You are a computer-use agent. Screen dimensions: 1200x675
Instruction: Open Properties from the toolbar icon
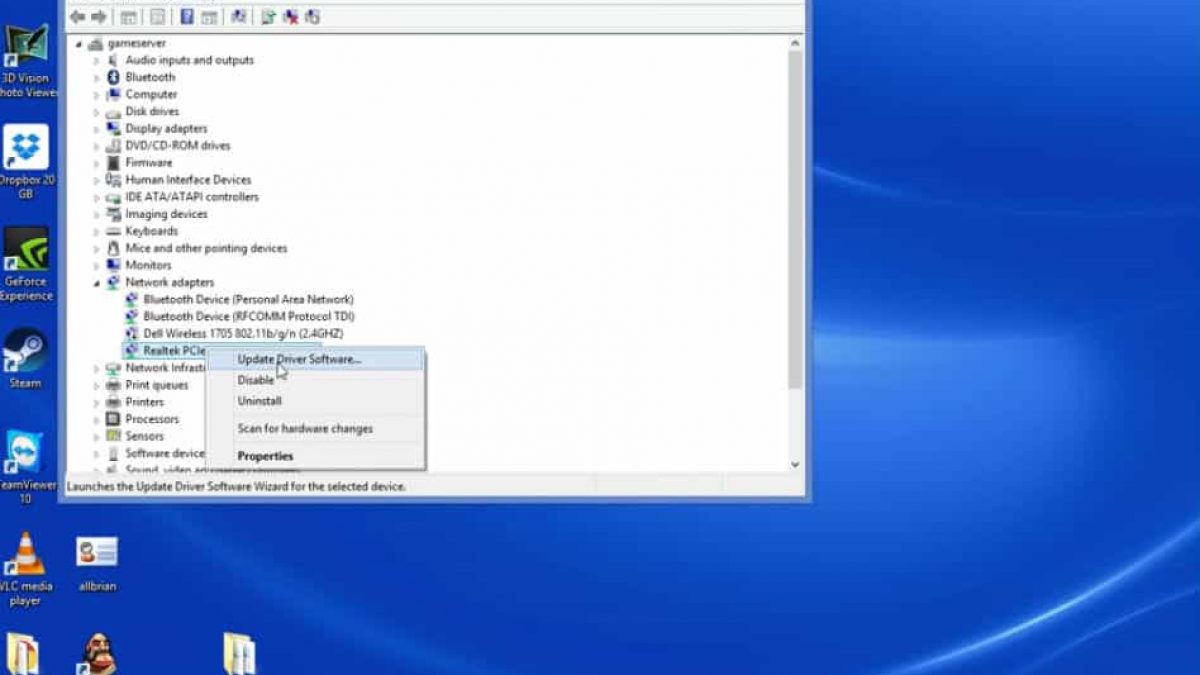[158, 17]
